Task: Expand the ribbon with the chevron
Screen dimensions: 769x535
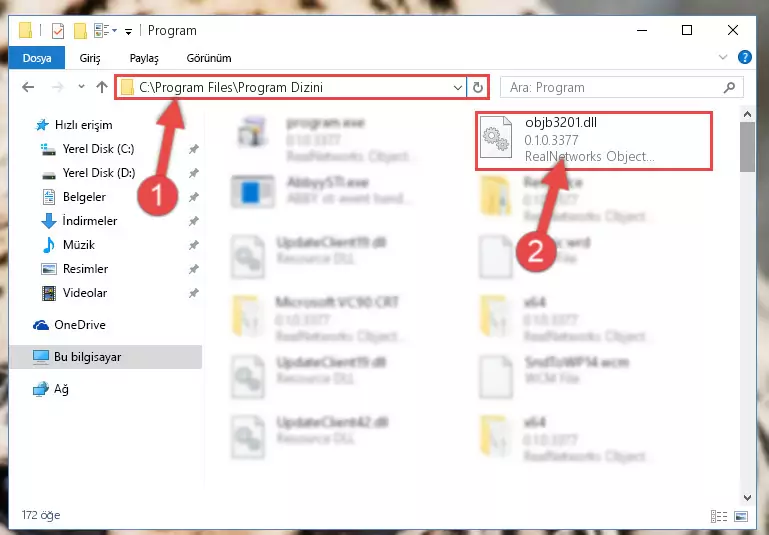Action: [x=722, y=57]
